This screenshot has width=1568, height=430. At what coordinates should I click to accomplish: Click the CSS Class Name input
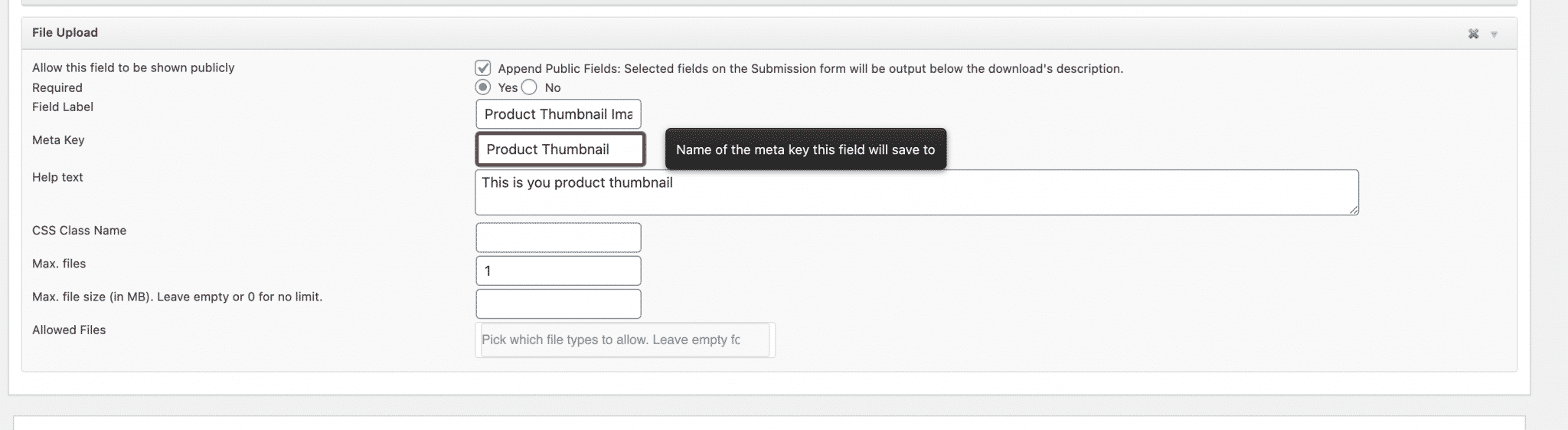(x=558, y=238)
